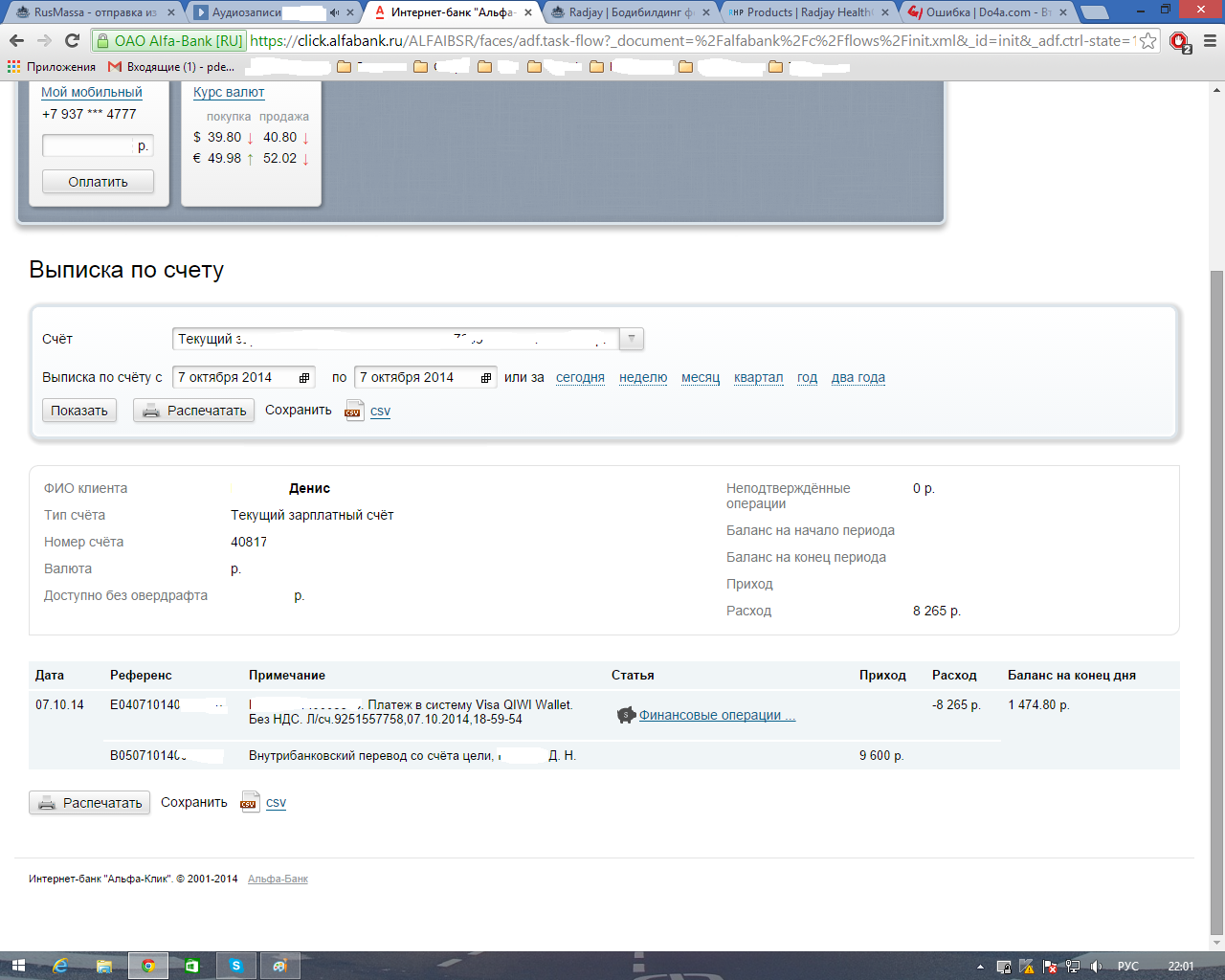Click the top Распечатать button
Screen dimensions: 1225x980
click(193, 411)
